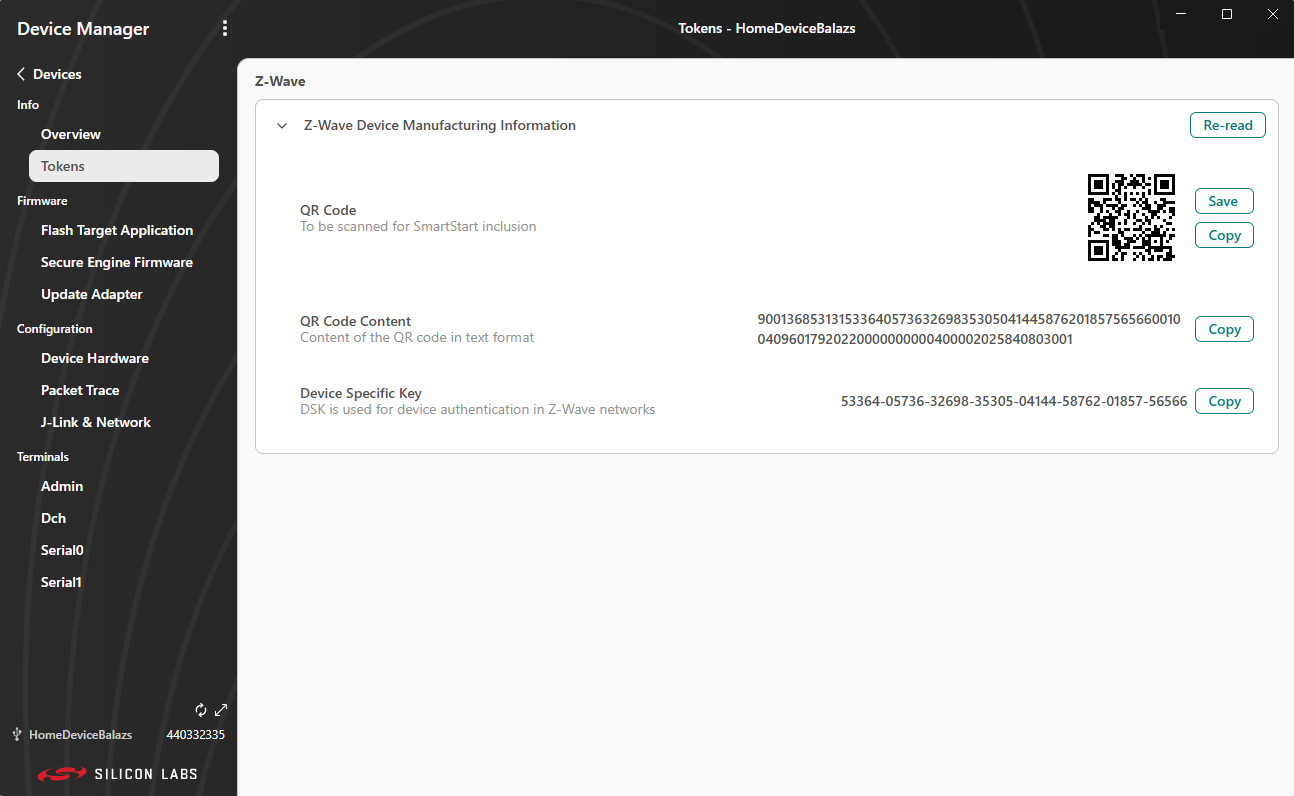Image resolution: width=1294 pixels, height=796 pixels.
Task: Click the app minimize icon in the titlebar
Action: point(1181,14)
